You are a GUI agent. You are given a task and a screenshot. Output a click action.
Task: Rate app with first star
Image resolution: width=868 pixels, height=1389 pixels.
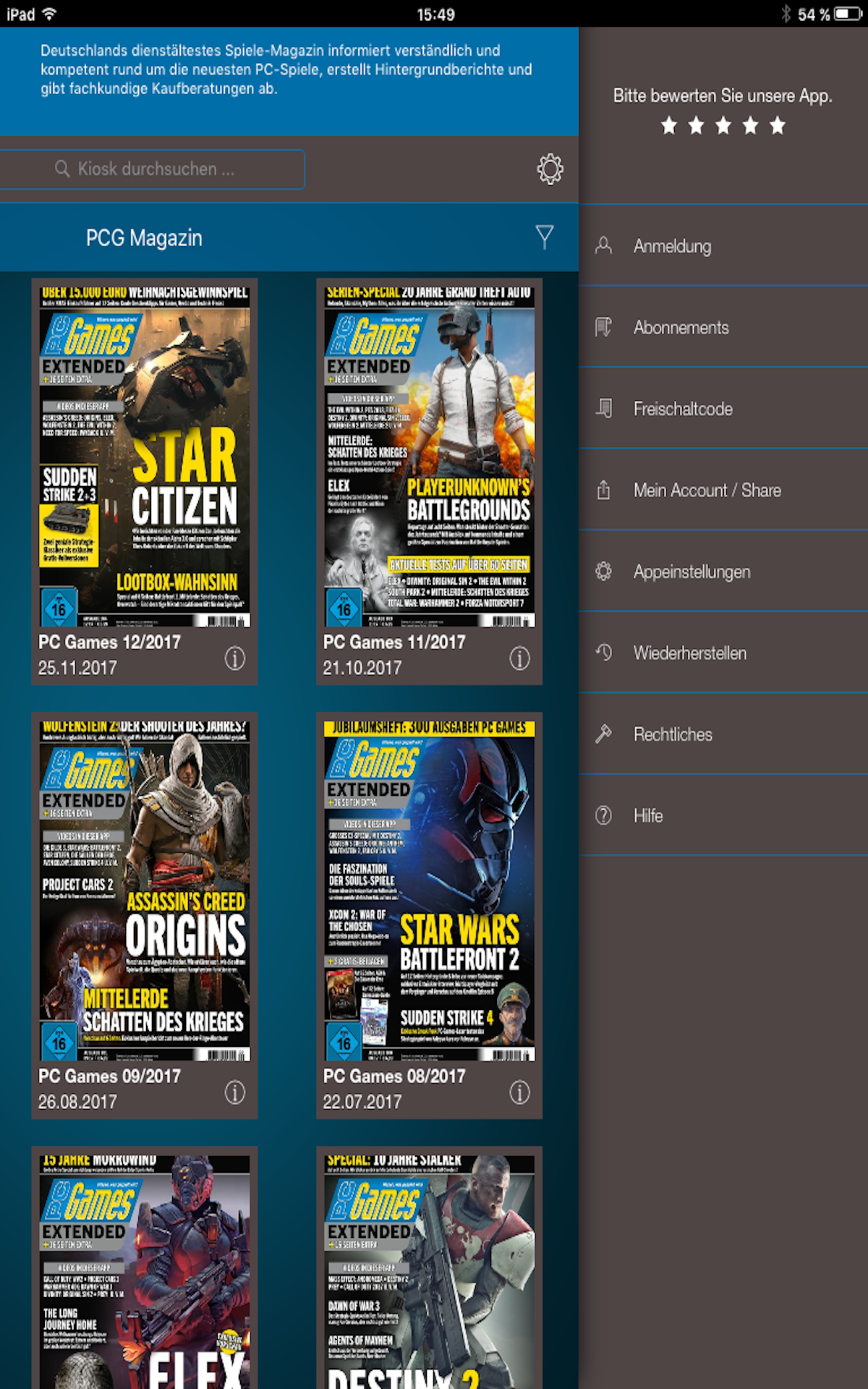coord(669,126)
